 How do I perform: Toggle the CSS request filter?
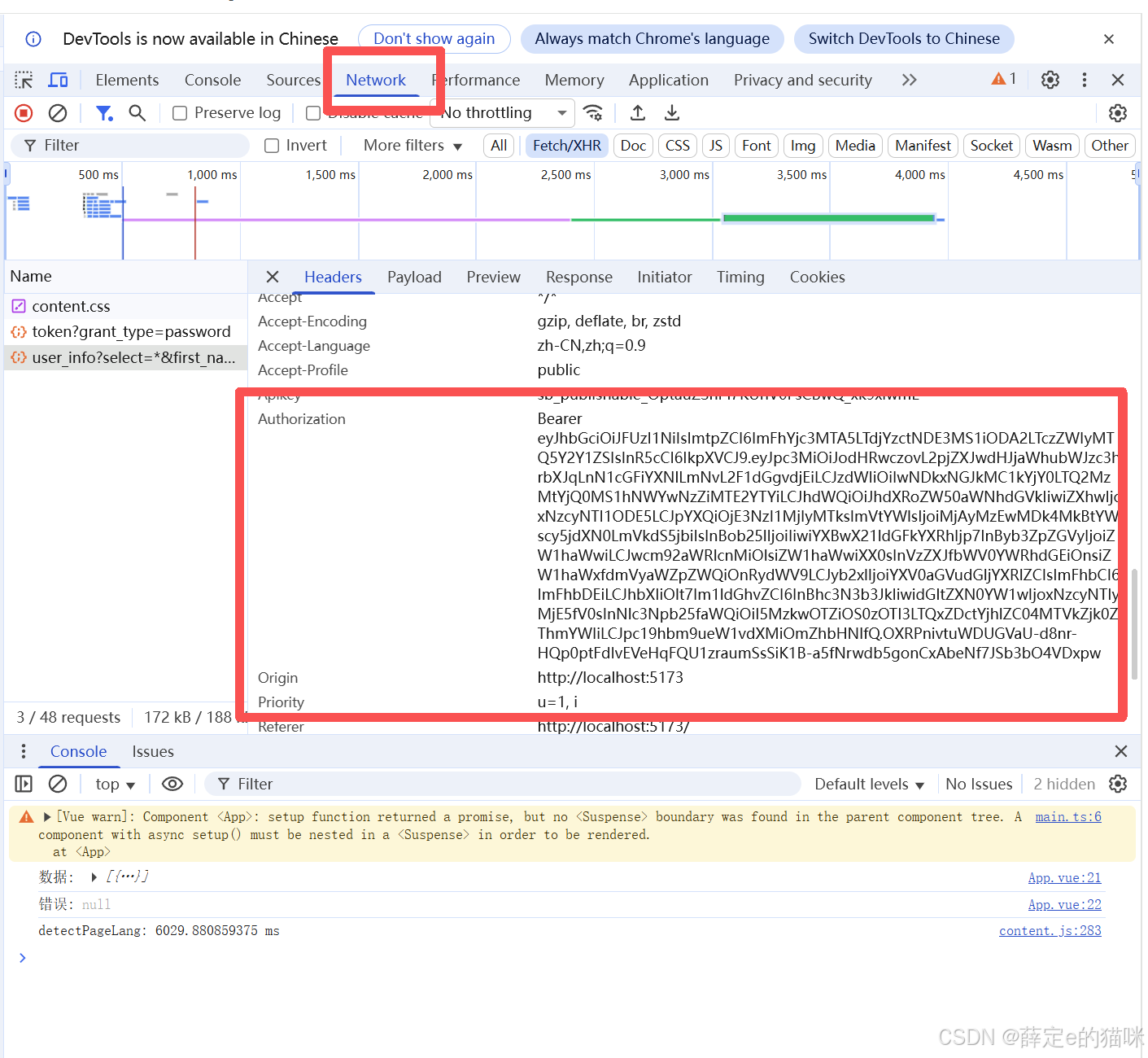point(678,146)
